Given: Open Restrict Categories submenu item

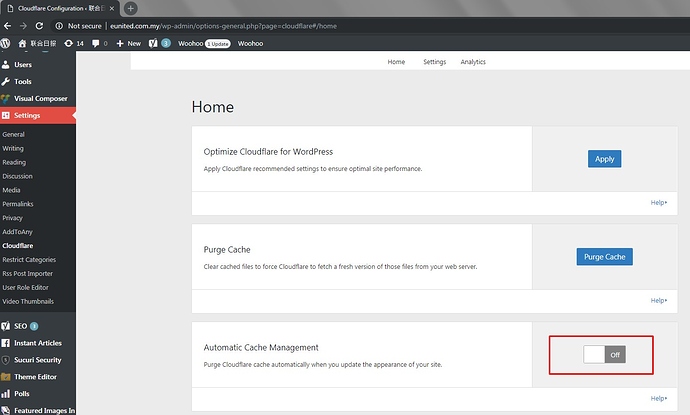Looking at the screenshot, I should coord(29,260).
